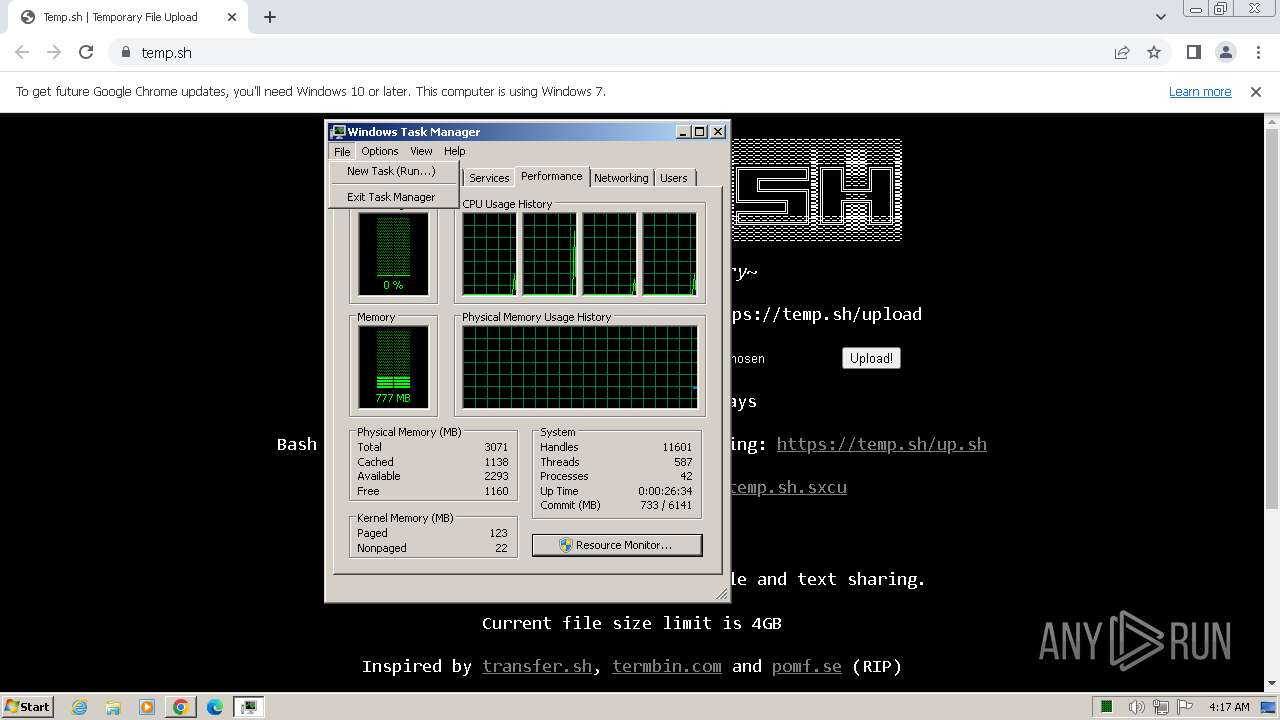This screenshot has height=720, width=1280.
Task: Open the Action Center flag icon
Action: 1185,707
